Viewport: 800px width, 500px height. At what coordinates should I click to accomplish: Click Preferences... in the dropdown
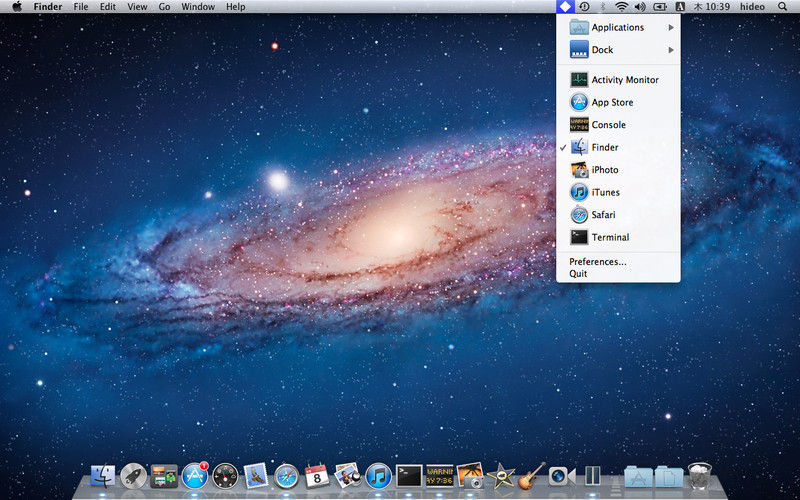[598, 262]
